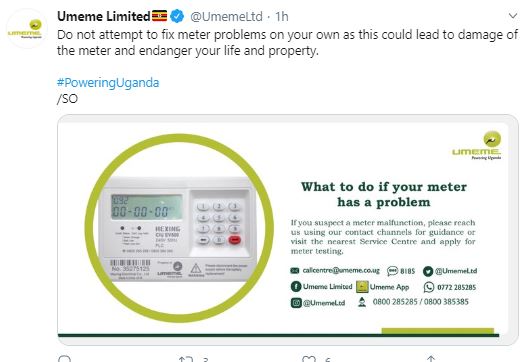This screenshot has width=532, height=362.
Task: Click the Umeme App icon
Action: [362, 287]
